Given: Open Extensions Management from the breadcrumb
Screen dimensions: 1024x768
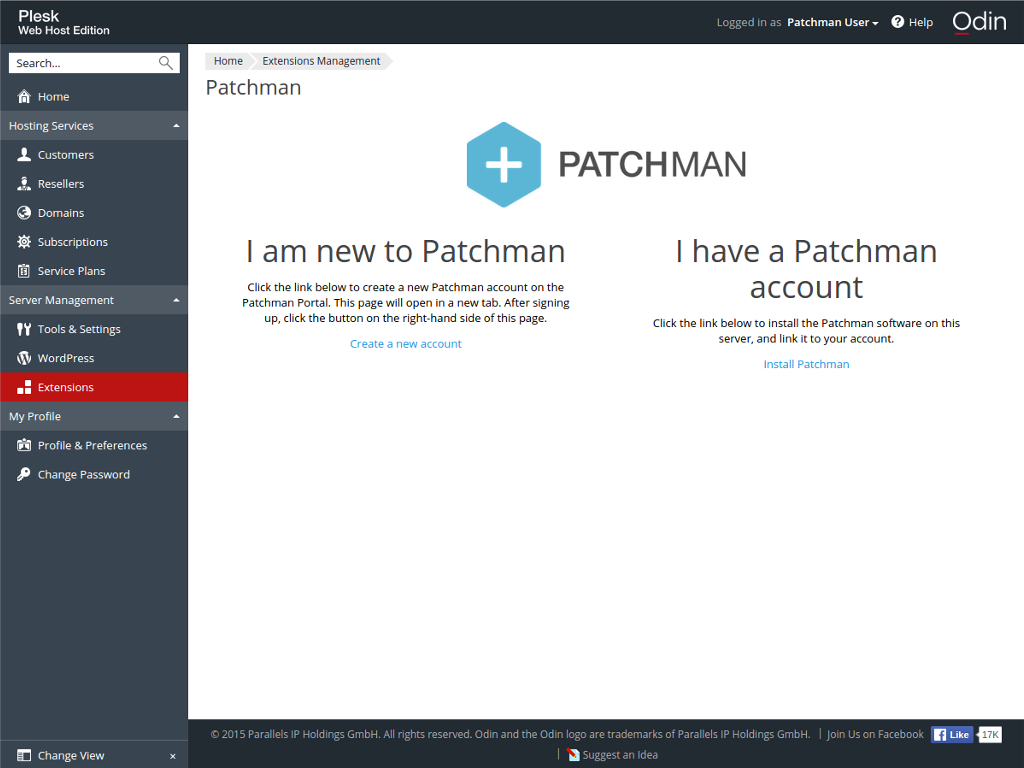Looking at the screenshot, I should coord(320,61).
